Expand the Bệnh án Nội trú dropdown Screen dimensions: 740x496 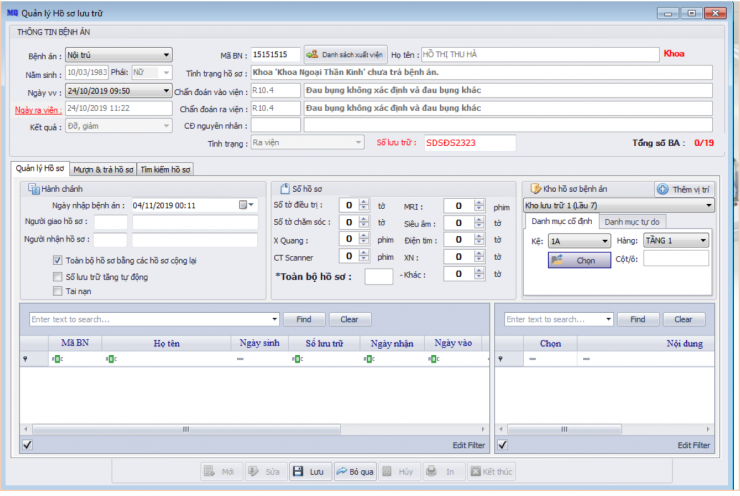pos(165,55)
